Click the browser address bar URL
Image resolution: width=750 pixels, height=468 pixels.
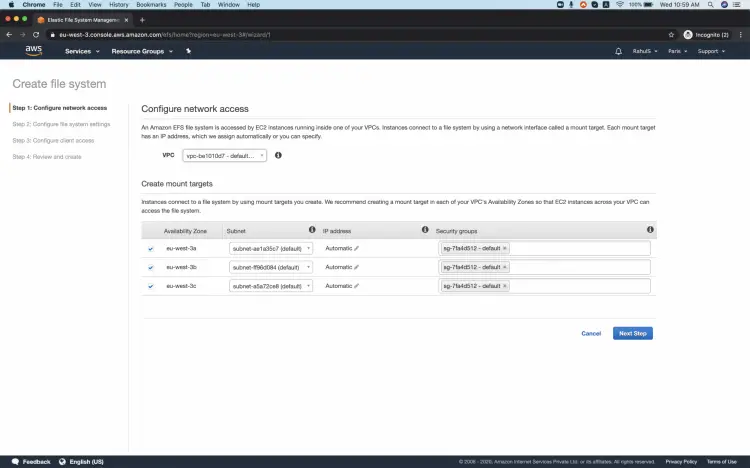165,34
